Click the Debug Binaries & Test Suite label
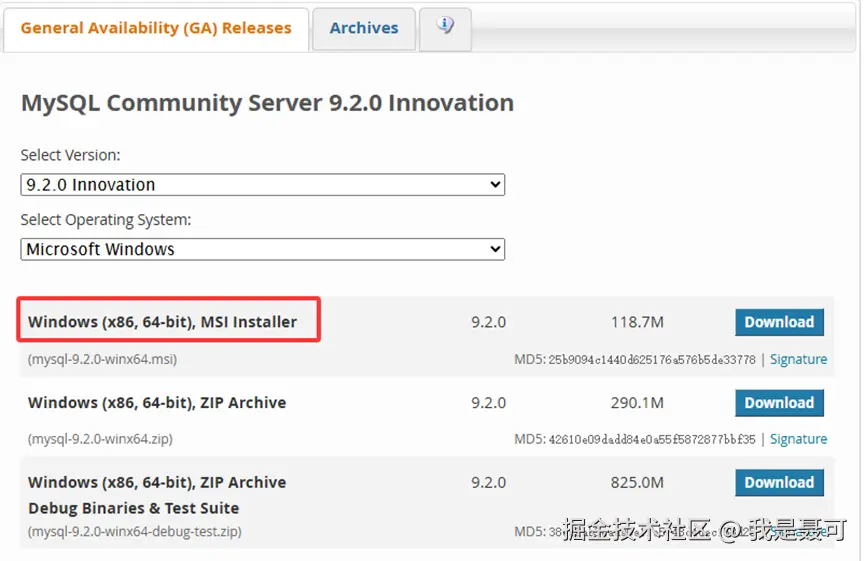865x561 pixels. tap(134, 508)
